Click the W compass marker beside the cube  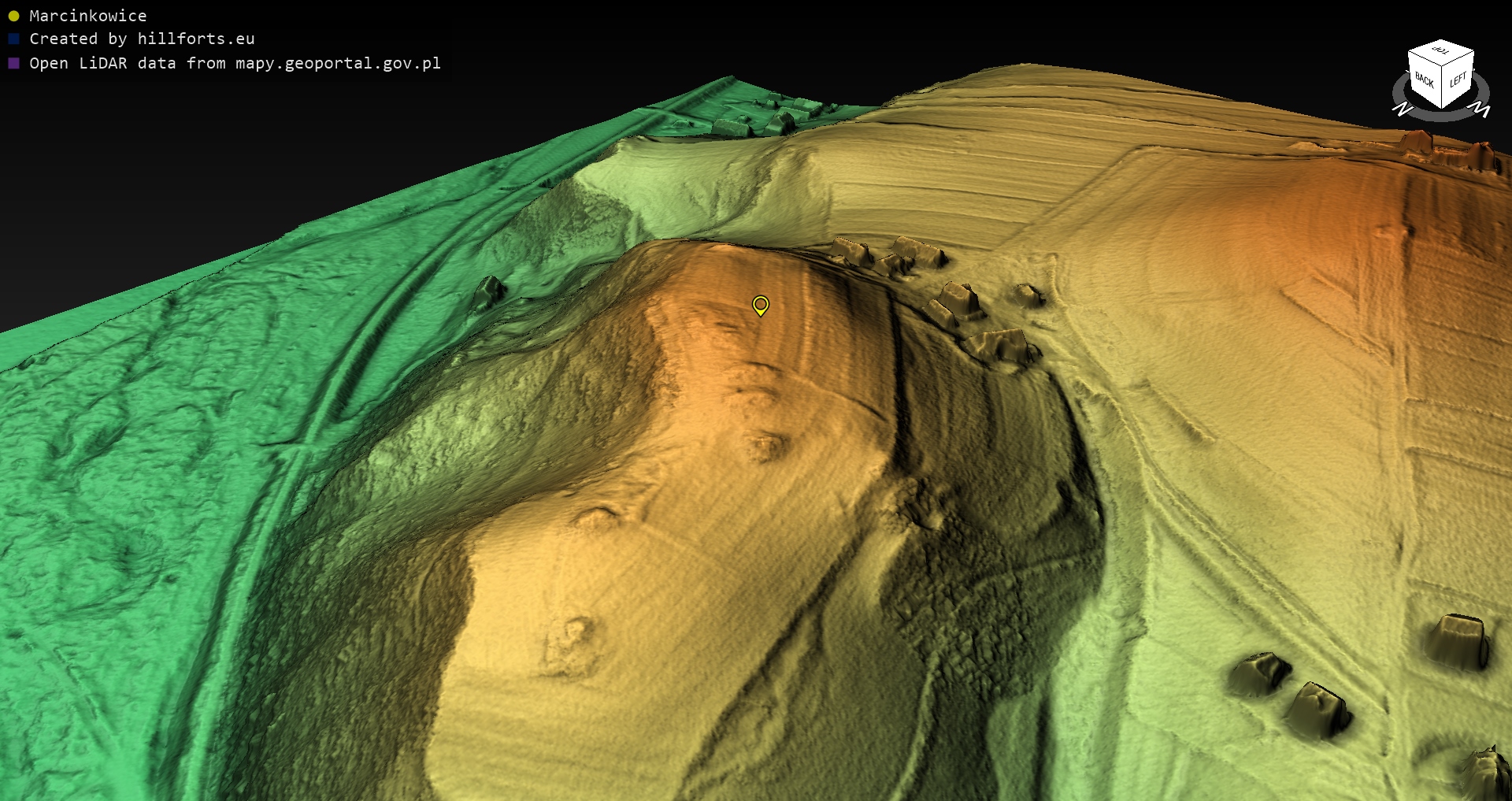(1481, 109)
